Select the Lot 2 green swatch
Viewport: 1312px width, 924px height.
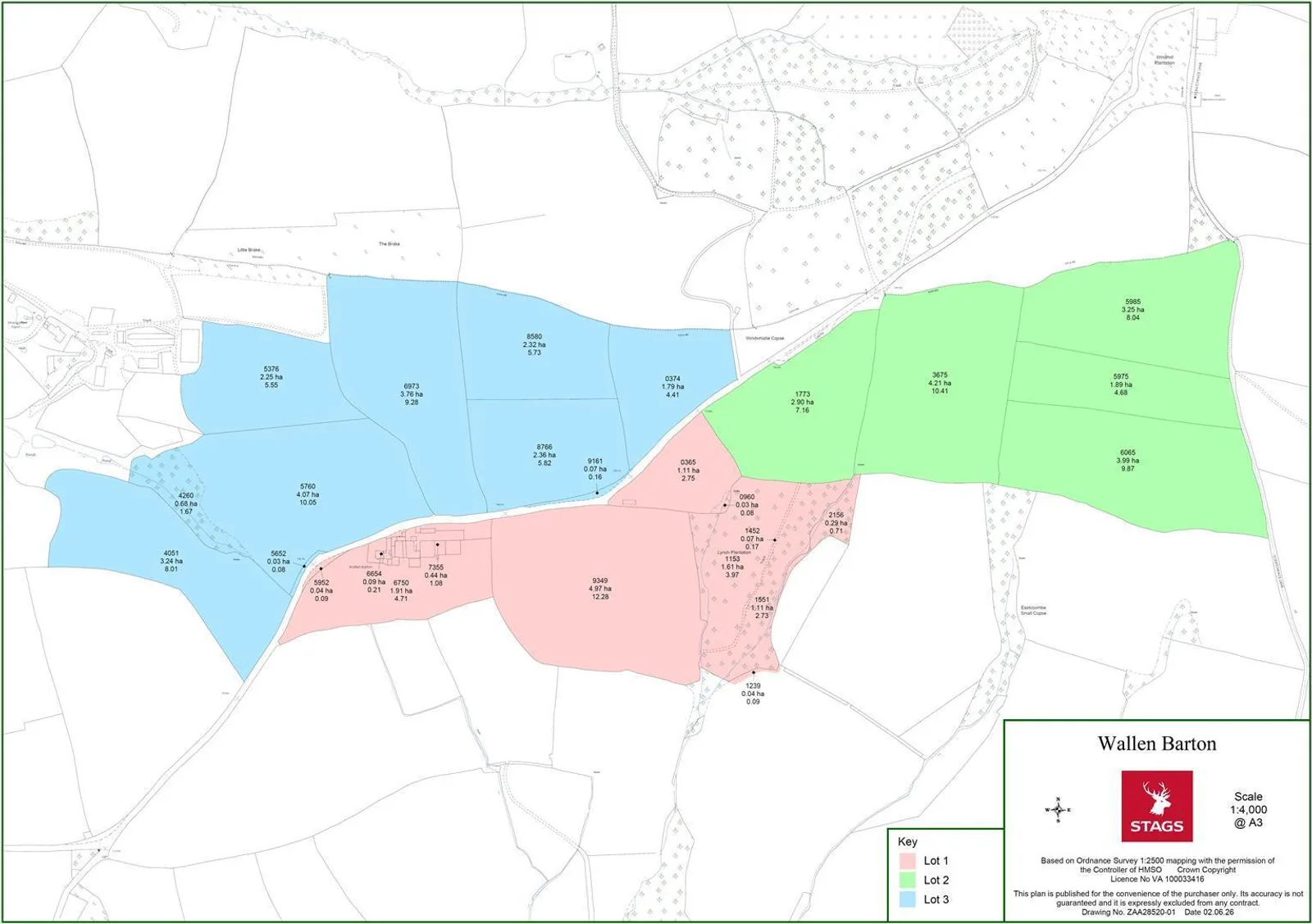click(x=907, y=880)
